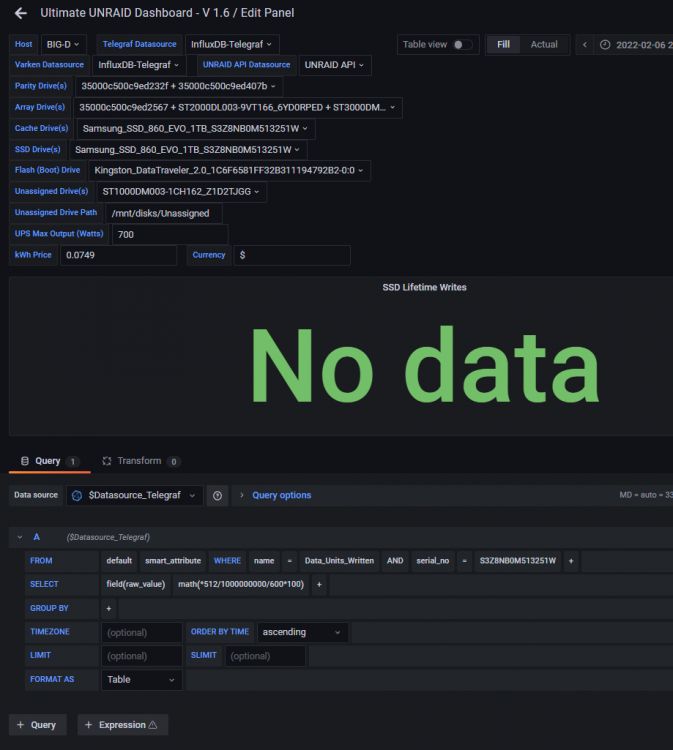The image size is (673, 750).
Task: Click the Transform tab icon
Action: point(107,461)
